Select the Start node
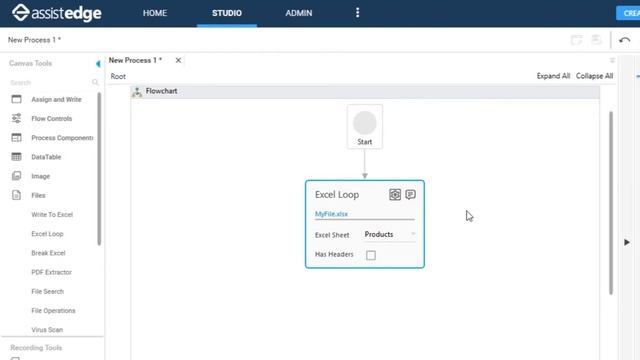The width and height of the screenshot is (640, 360). 364,127
